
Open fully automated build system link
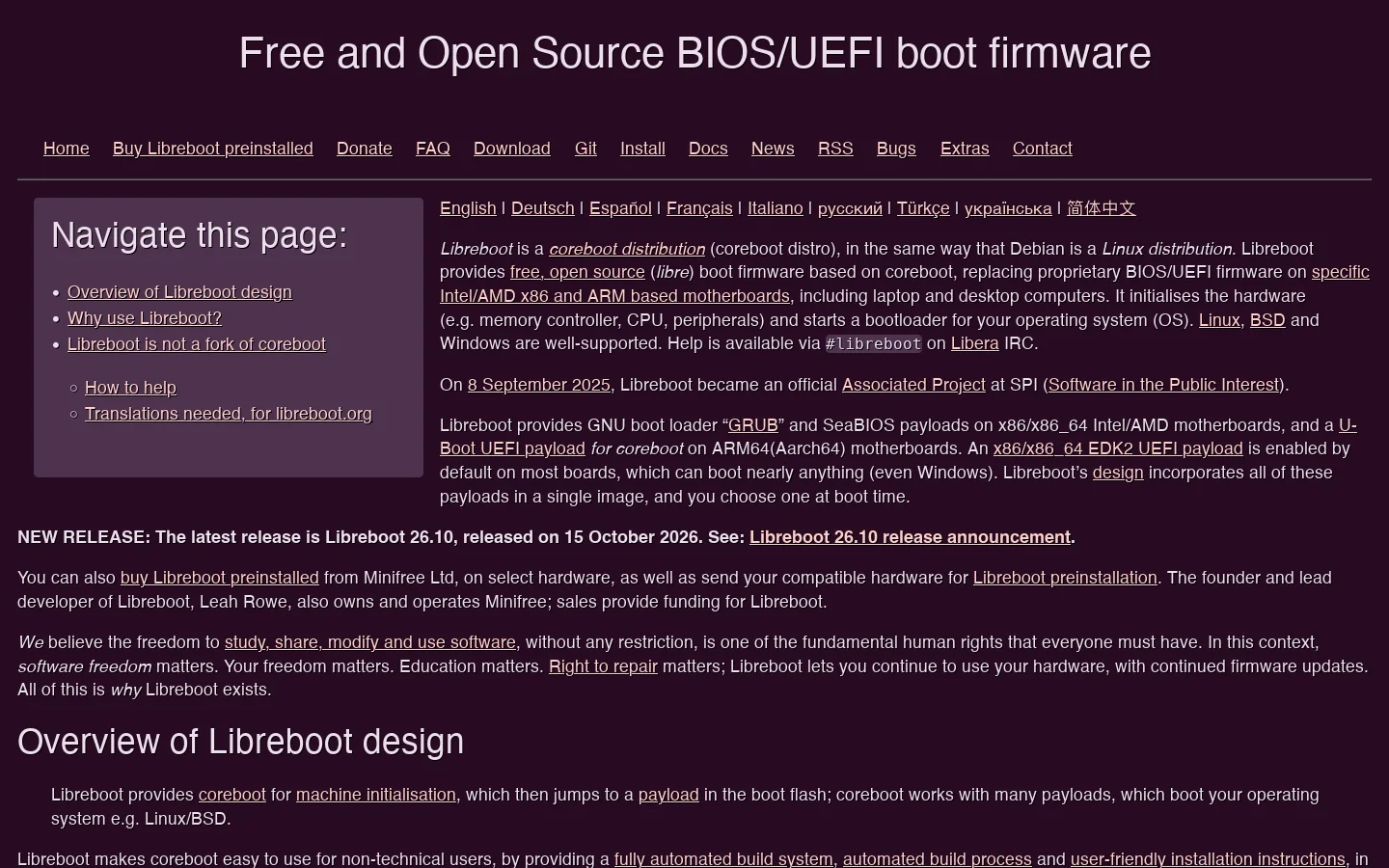(723, 858)
